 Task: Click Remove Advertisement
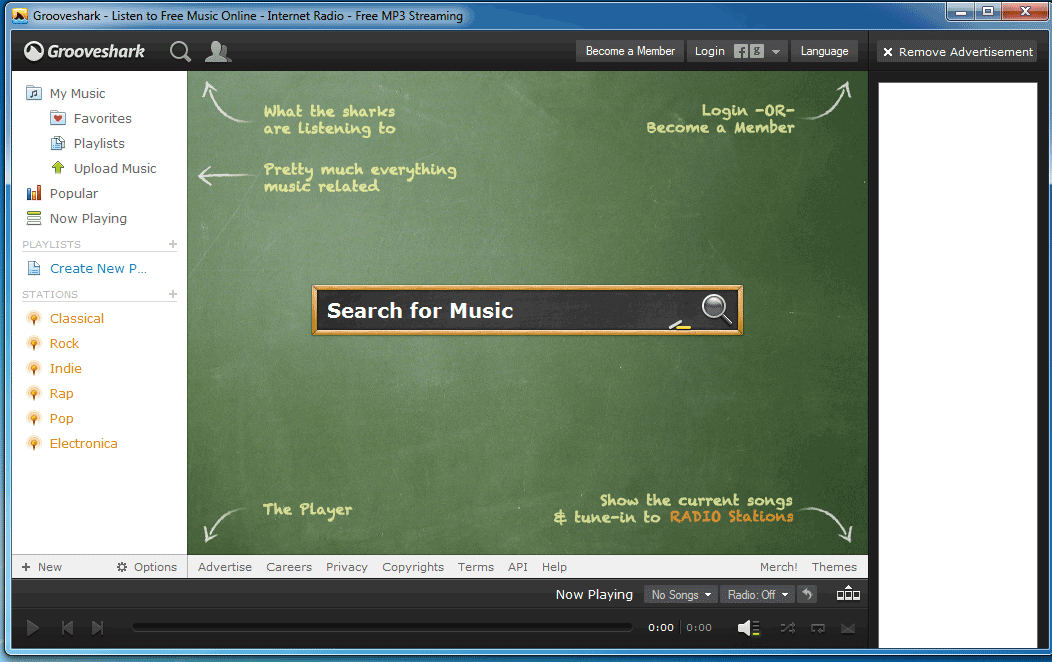click(x=957, y=52)
